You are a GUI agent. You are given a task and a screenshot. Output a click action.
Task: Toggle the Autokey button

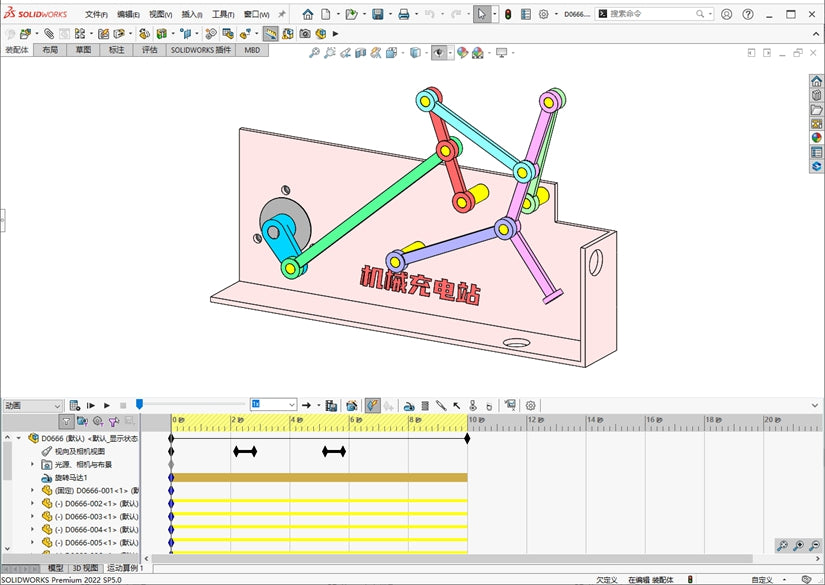[372, 406]
